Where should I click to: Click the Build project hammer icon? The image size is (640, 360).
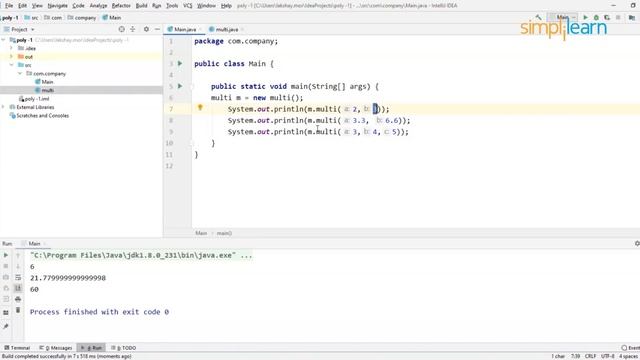coord(538,18)
